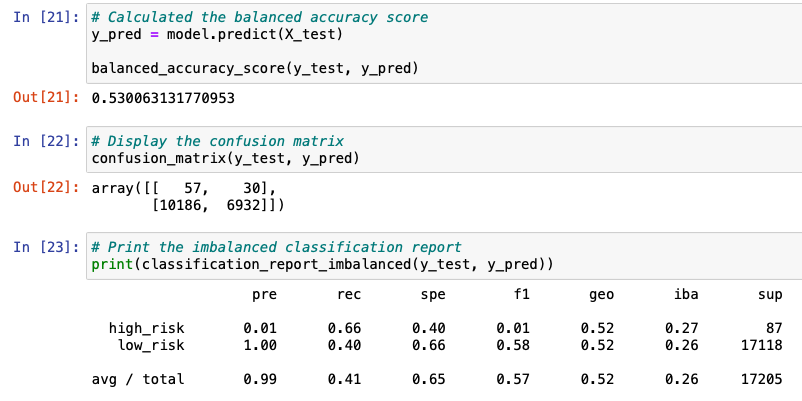Screen dimensions: 802x401
Task: Click low_risk f1 value 0.58
Action: point(513,345)
